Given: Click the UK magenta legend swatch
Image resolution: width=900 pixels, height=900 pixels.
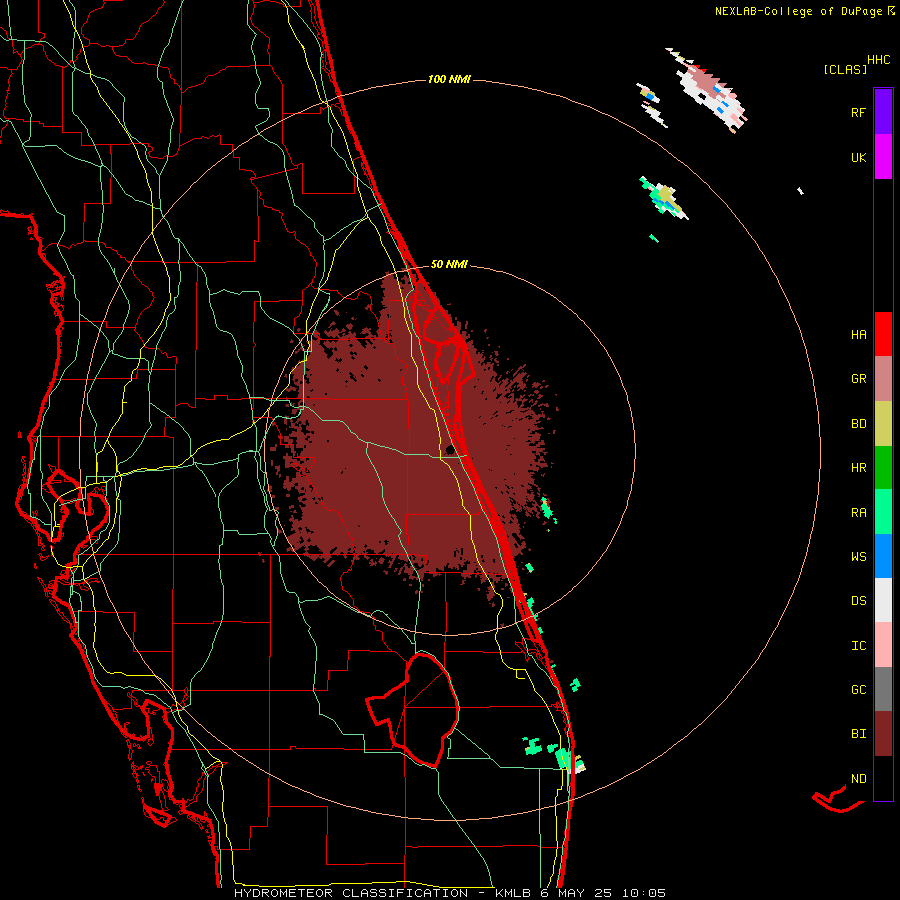Looking at the screenshot, I should tap(883, 157).
